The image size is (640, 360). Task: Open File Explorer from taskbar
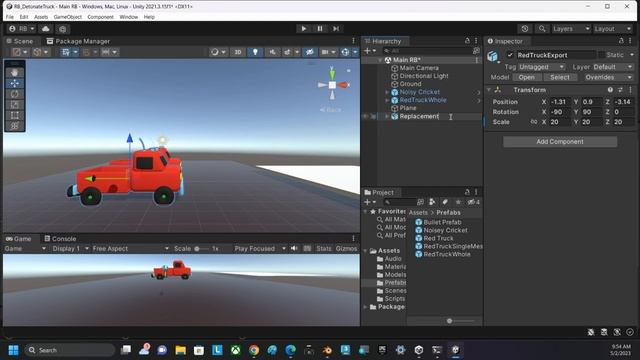coord(180,350)
